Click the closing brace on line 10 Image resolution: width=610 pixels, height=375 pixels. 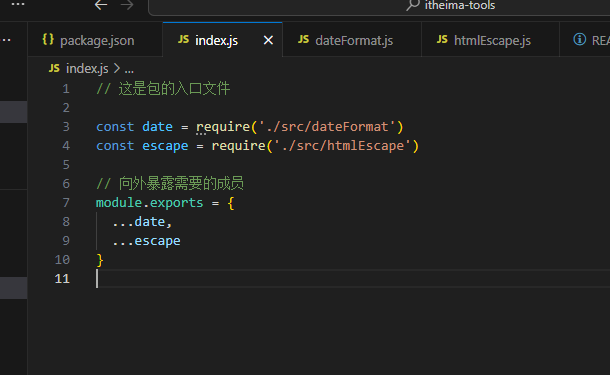100,260
